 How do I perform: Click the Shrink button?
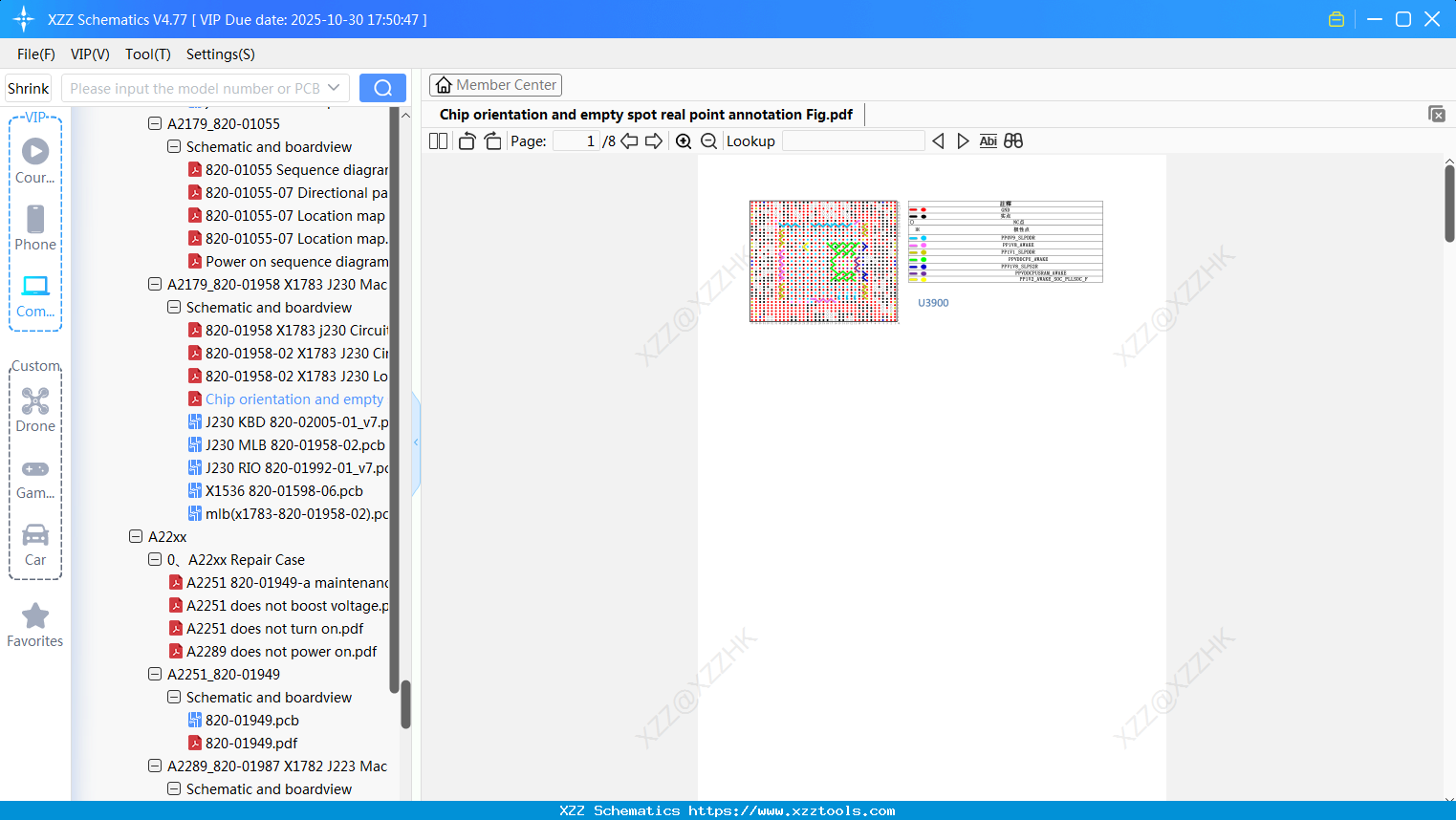[x=28, y=88]
